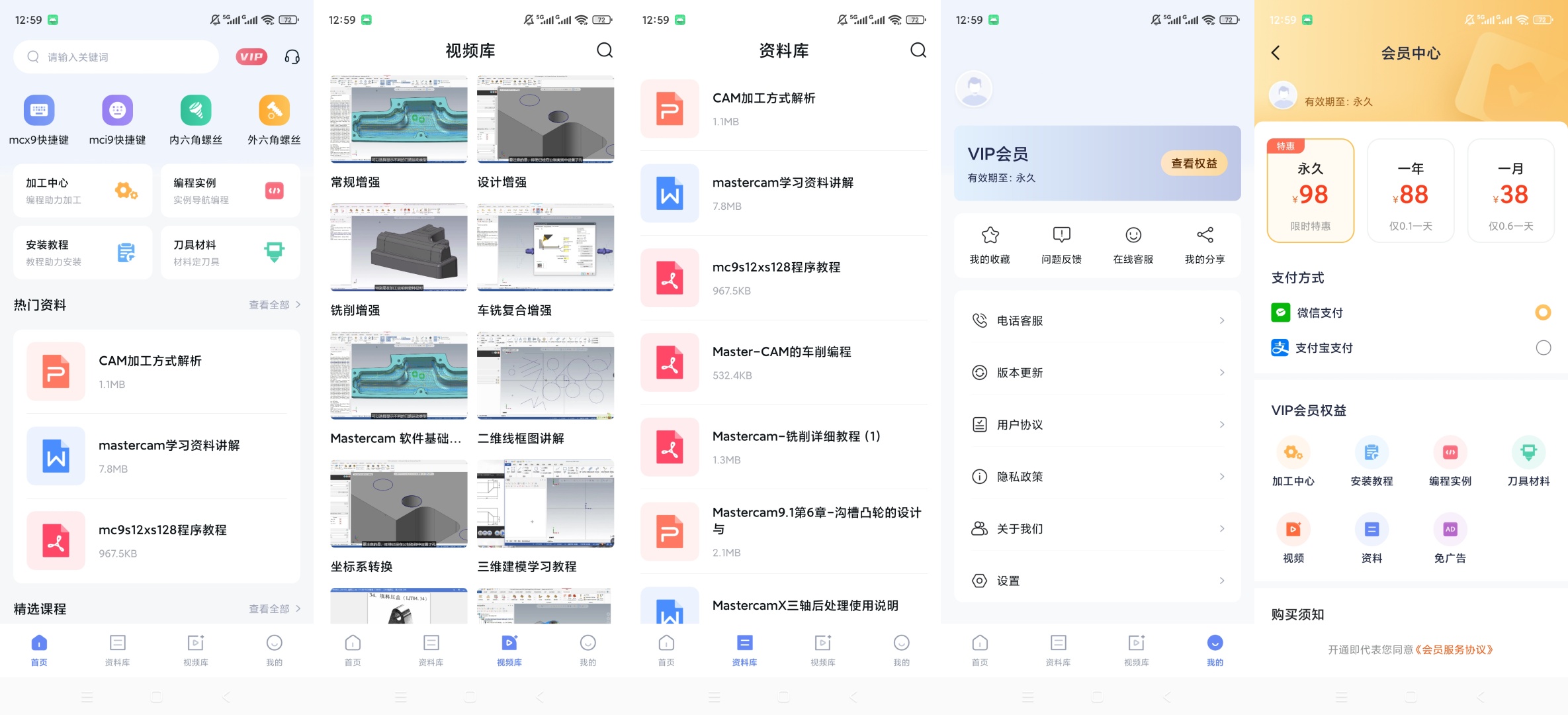Switch to 我的 tab on home screen

(x=274, y=650)
